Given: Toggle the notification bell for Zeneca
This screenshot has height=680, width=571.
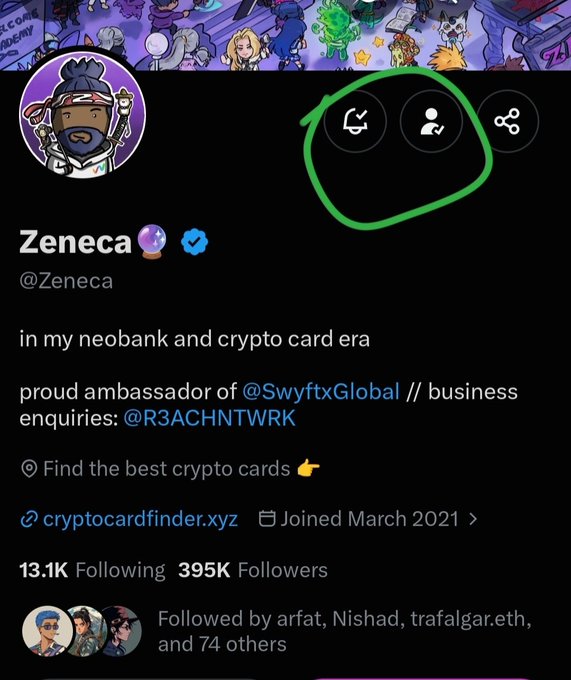Looking at the screenshot, I should (355, 121).
